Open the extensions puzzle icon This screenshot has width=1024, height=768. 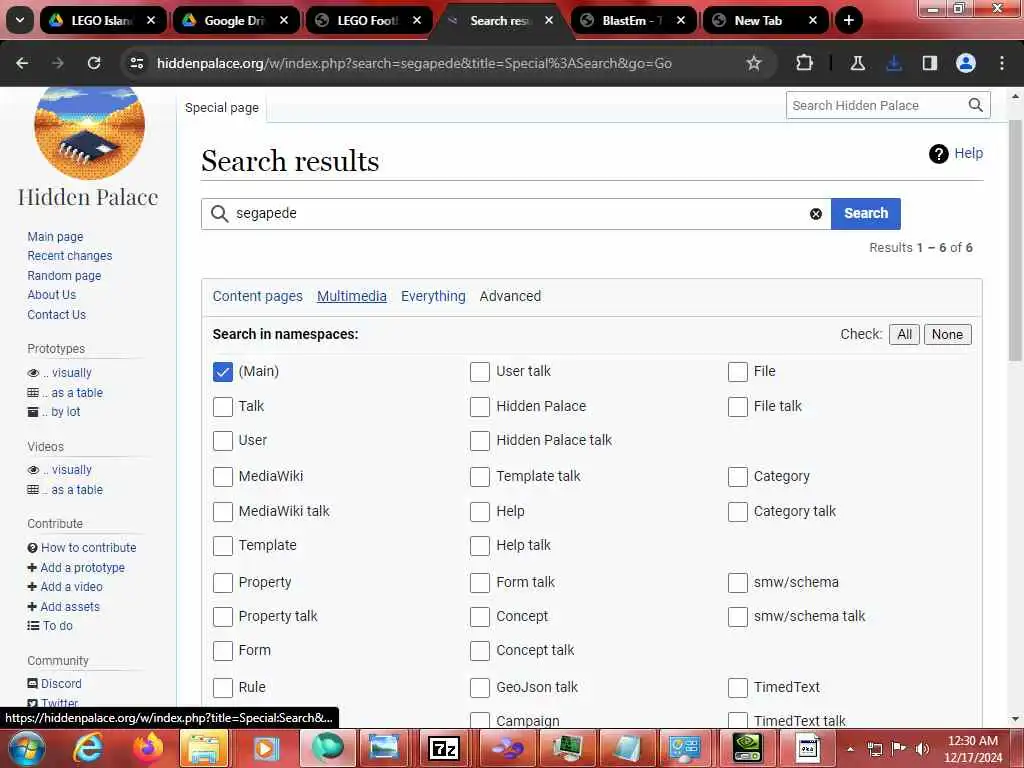click(x=805, y=63)
